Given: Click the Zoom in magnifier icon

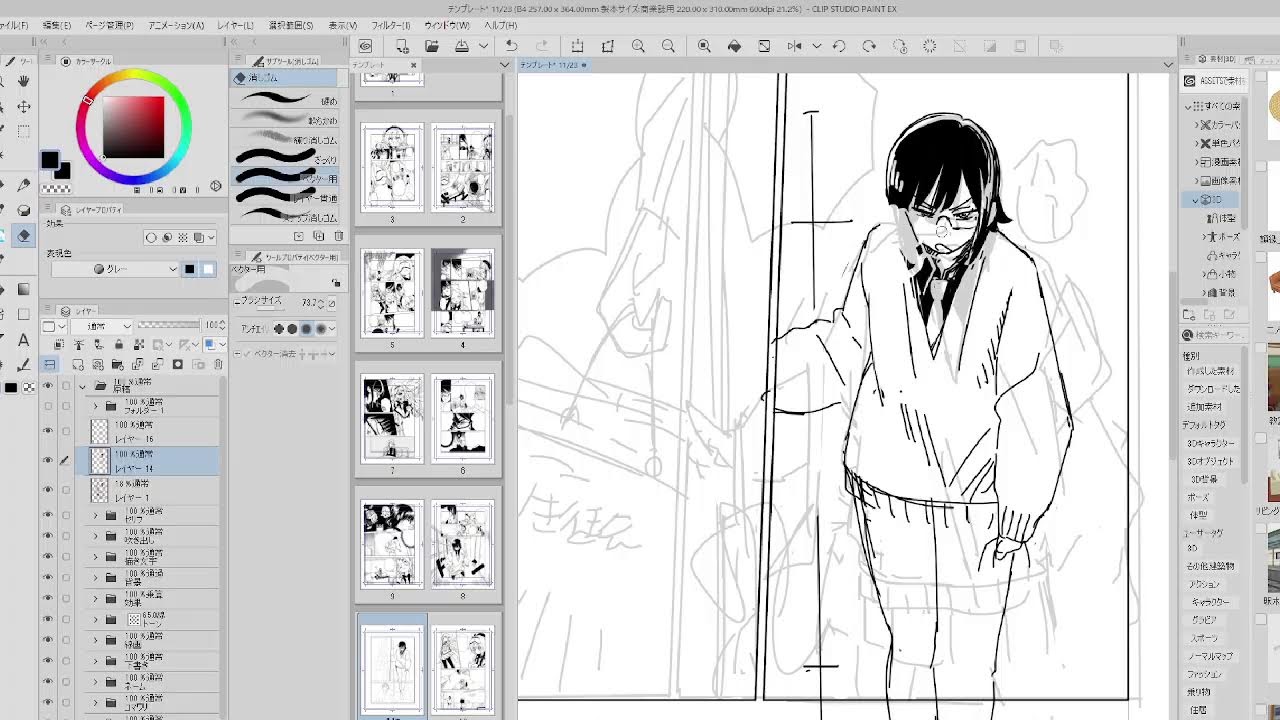Looking at the screenshot, I should (638, 46).
